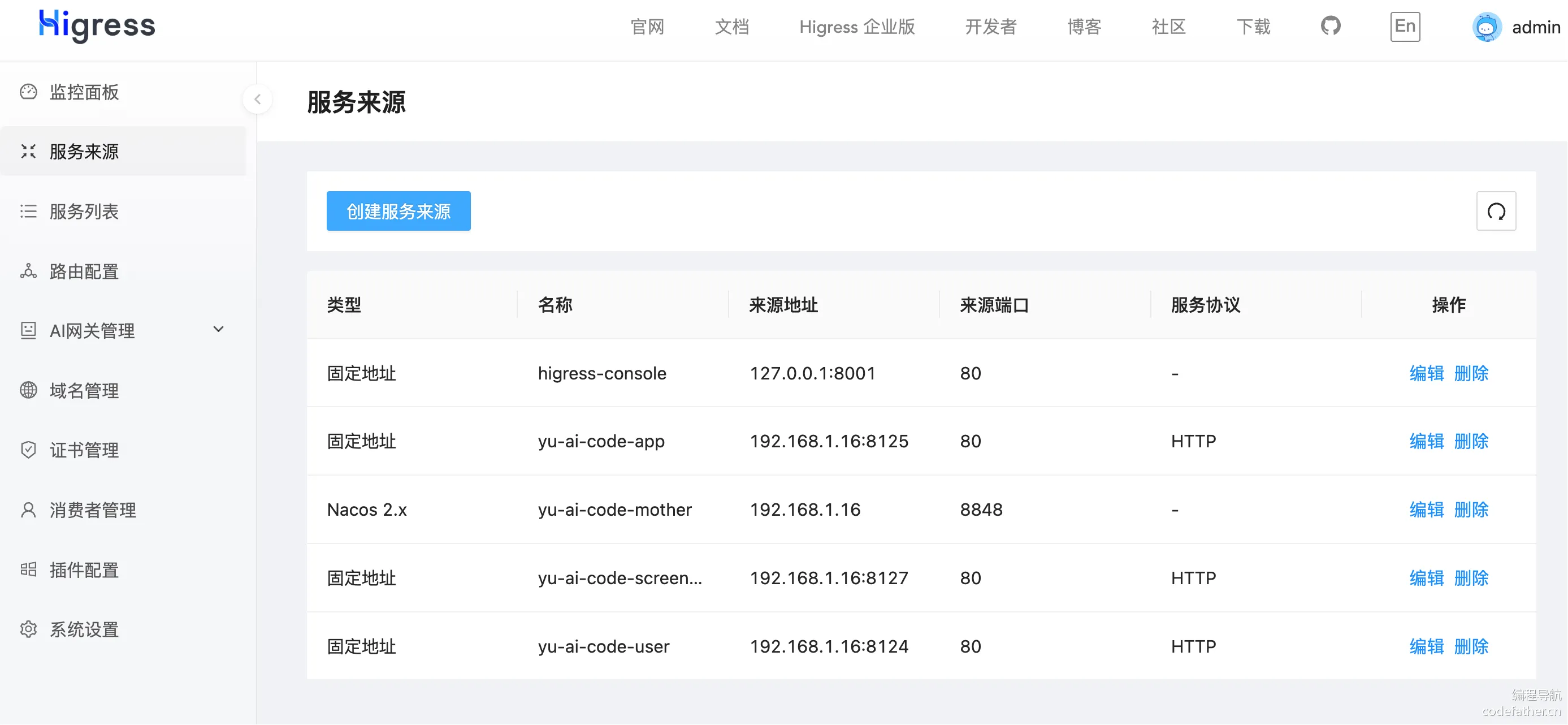
Task: Click the higress-console name cell
Action: [x=602, y=373]
